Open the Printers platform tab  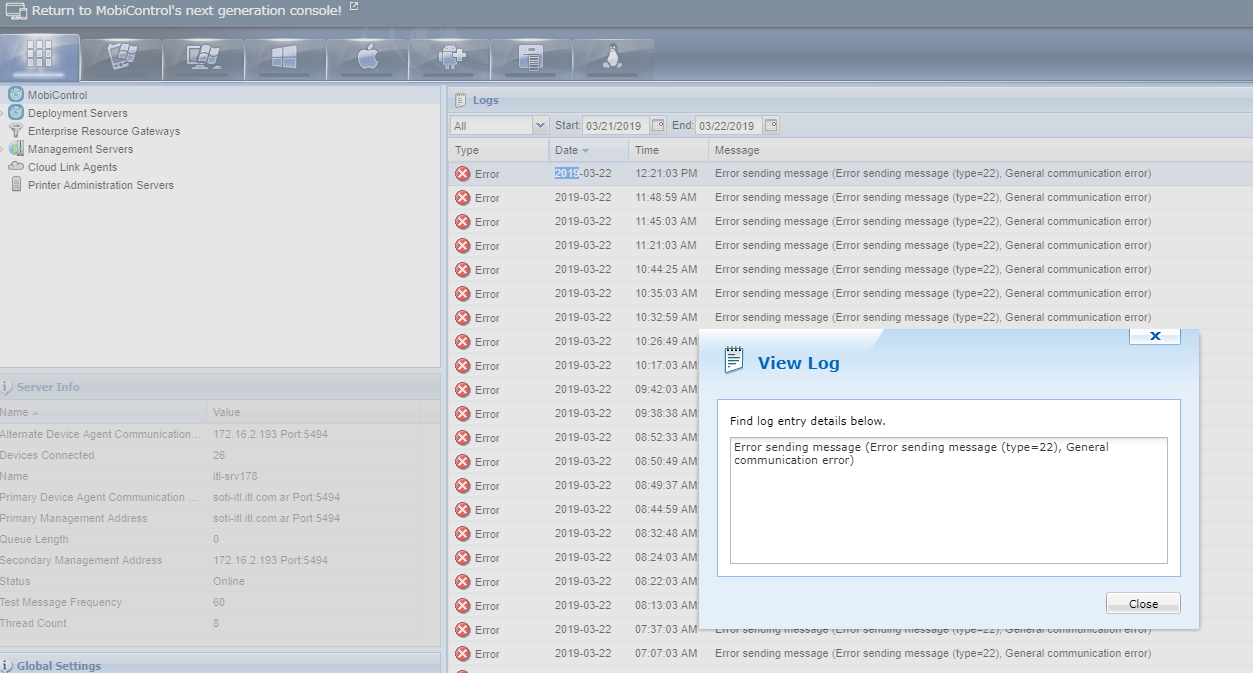point(531,58)
